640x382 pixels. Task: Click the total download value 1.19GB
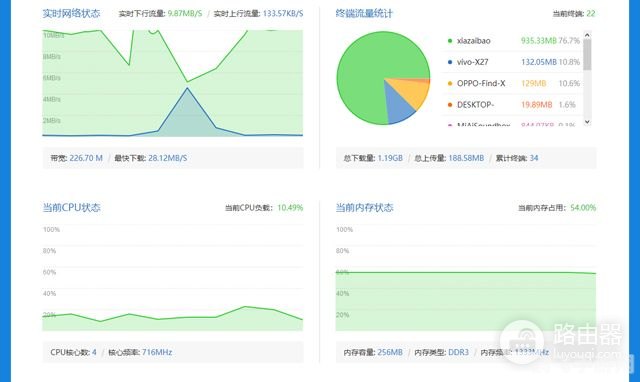(x=390, y=158)
